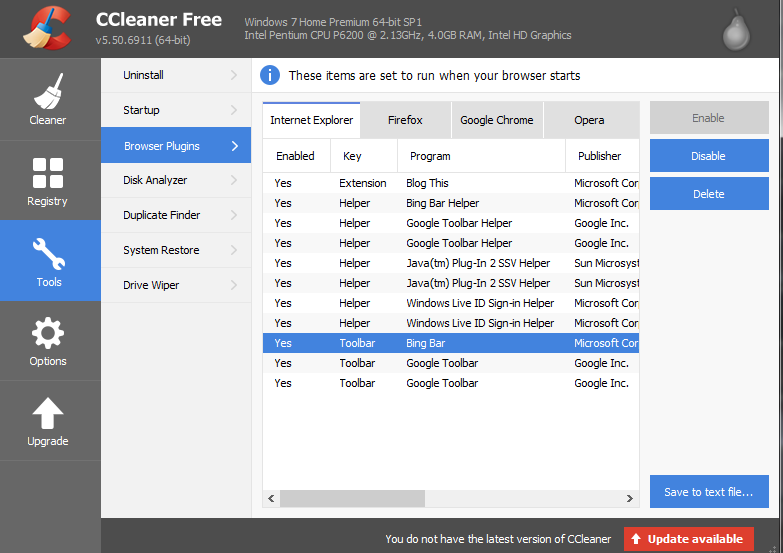Click the chevron next to Duplicate Finder
The height and width of the screenshot is (553, 783).
pyautogui.click(x=234, y=215)
